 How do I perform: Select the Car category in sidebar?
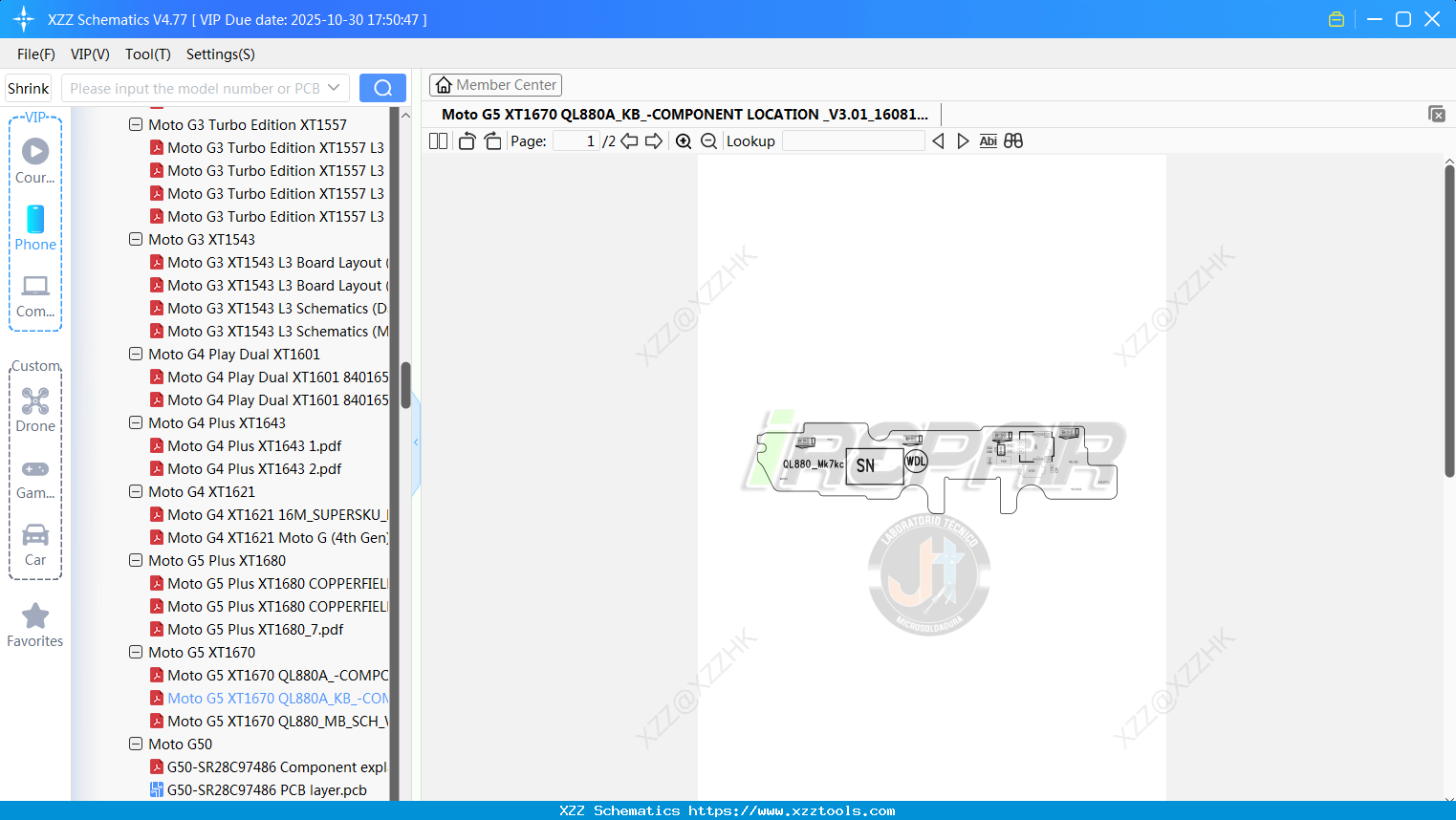35,545
